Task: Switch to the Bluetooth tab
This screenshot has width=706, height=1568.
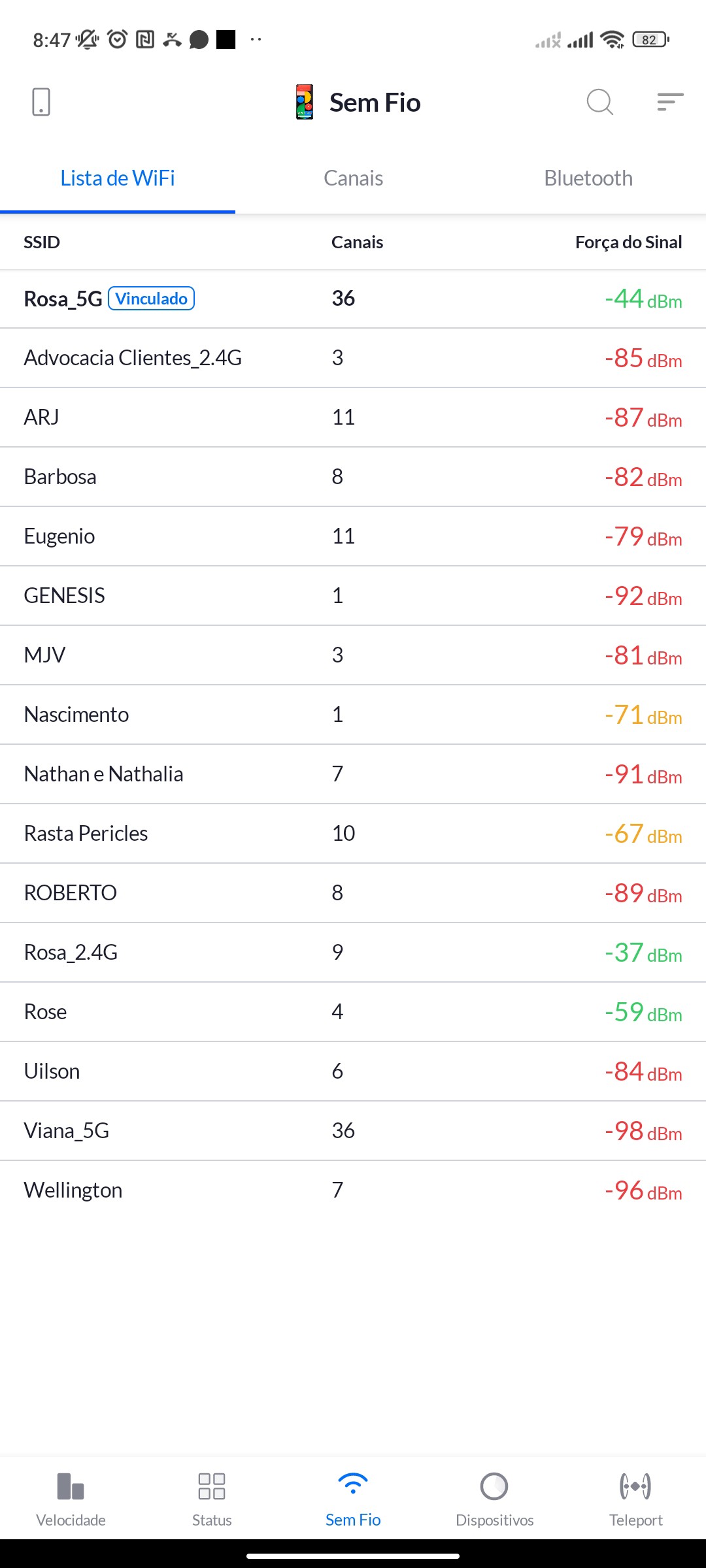Action: pyautogui.click(x=588, y=178)
